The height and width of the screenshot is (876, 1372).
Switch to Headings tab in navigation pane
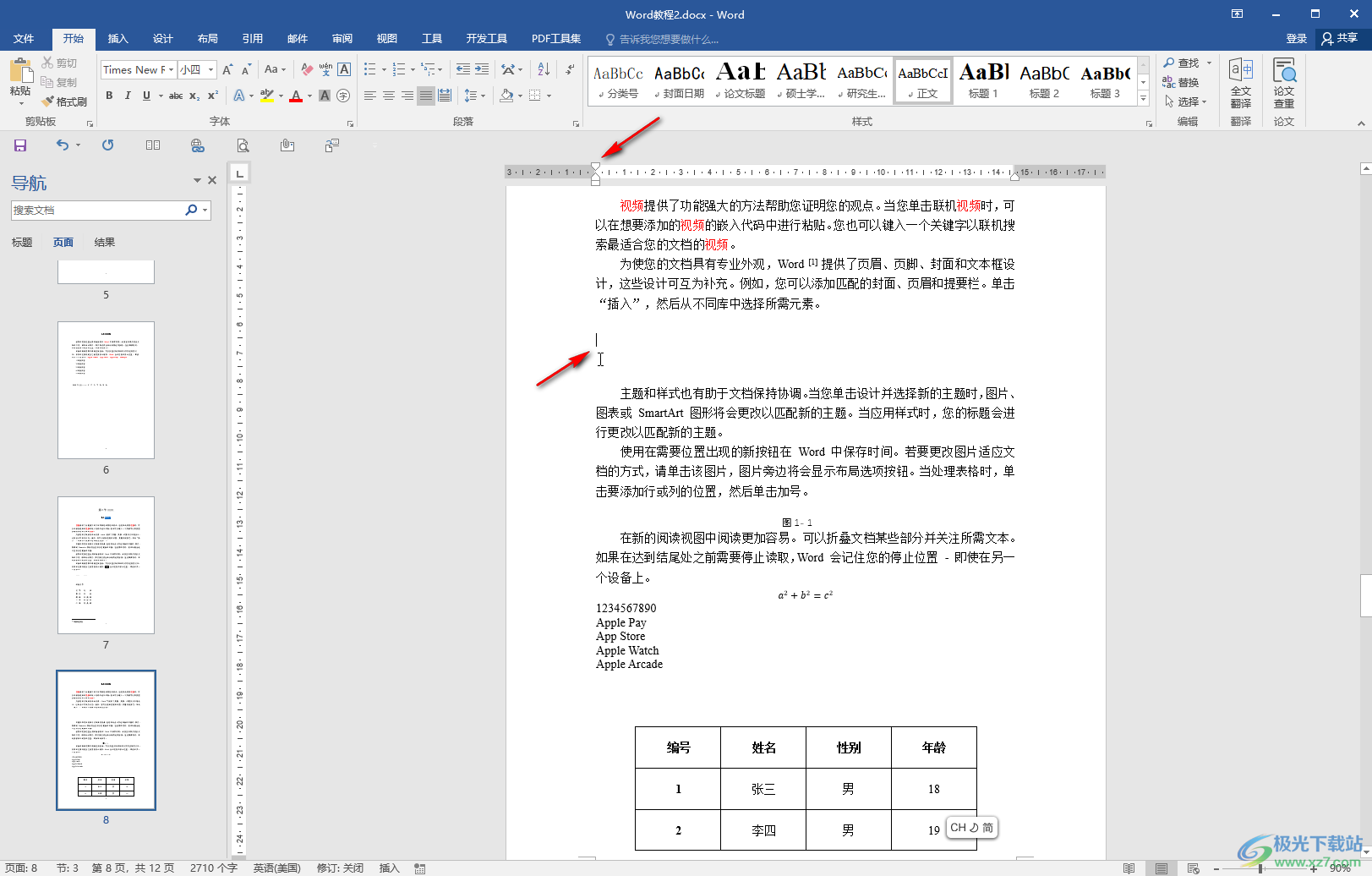22,243
